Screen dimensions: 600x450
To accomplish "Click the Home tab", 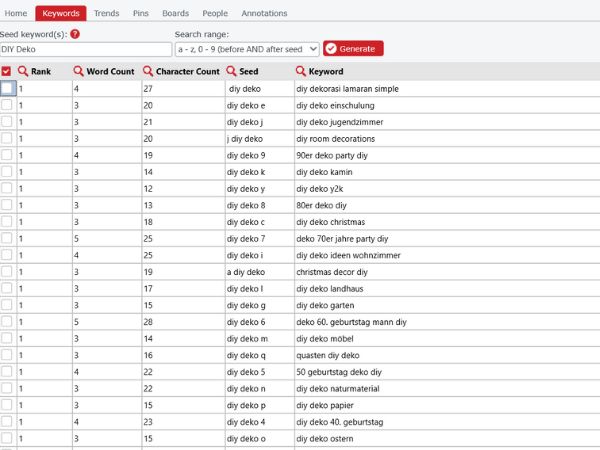I will (16, 13).
